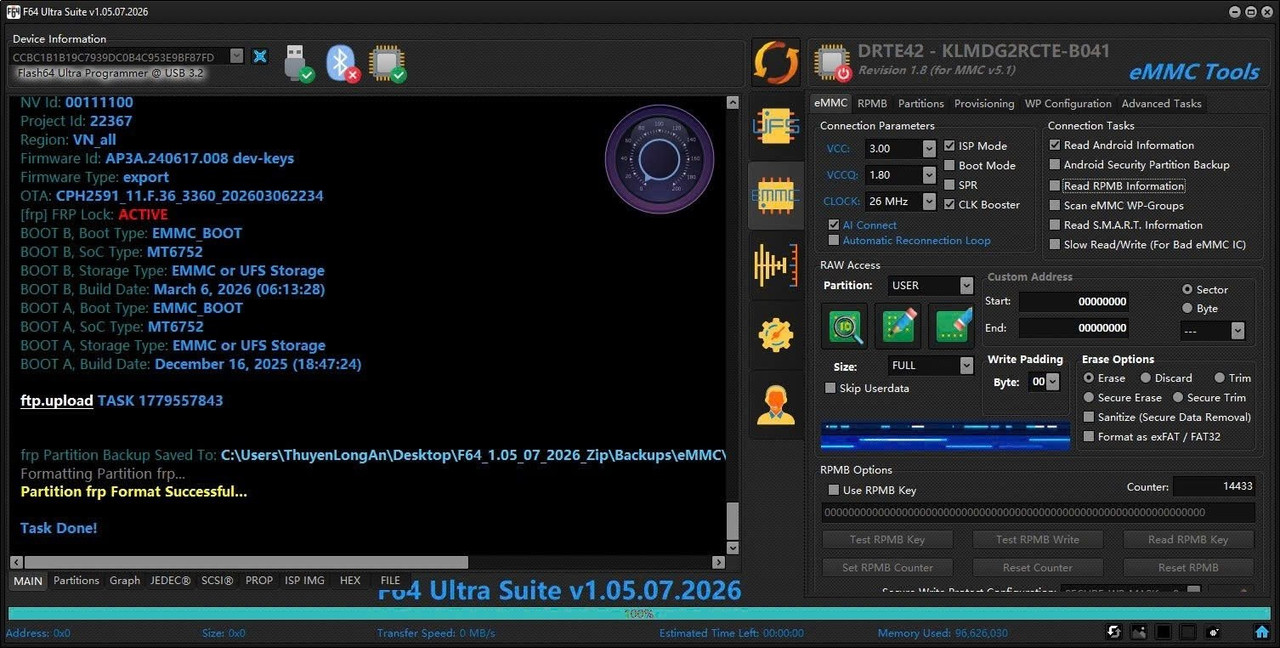This screenshot has width=1280, height=648.
Task: Click the chip status icon with green check
Action: click(x=387, y=63)
